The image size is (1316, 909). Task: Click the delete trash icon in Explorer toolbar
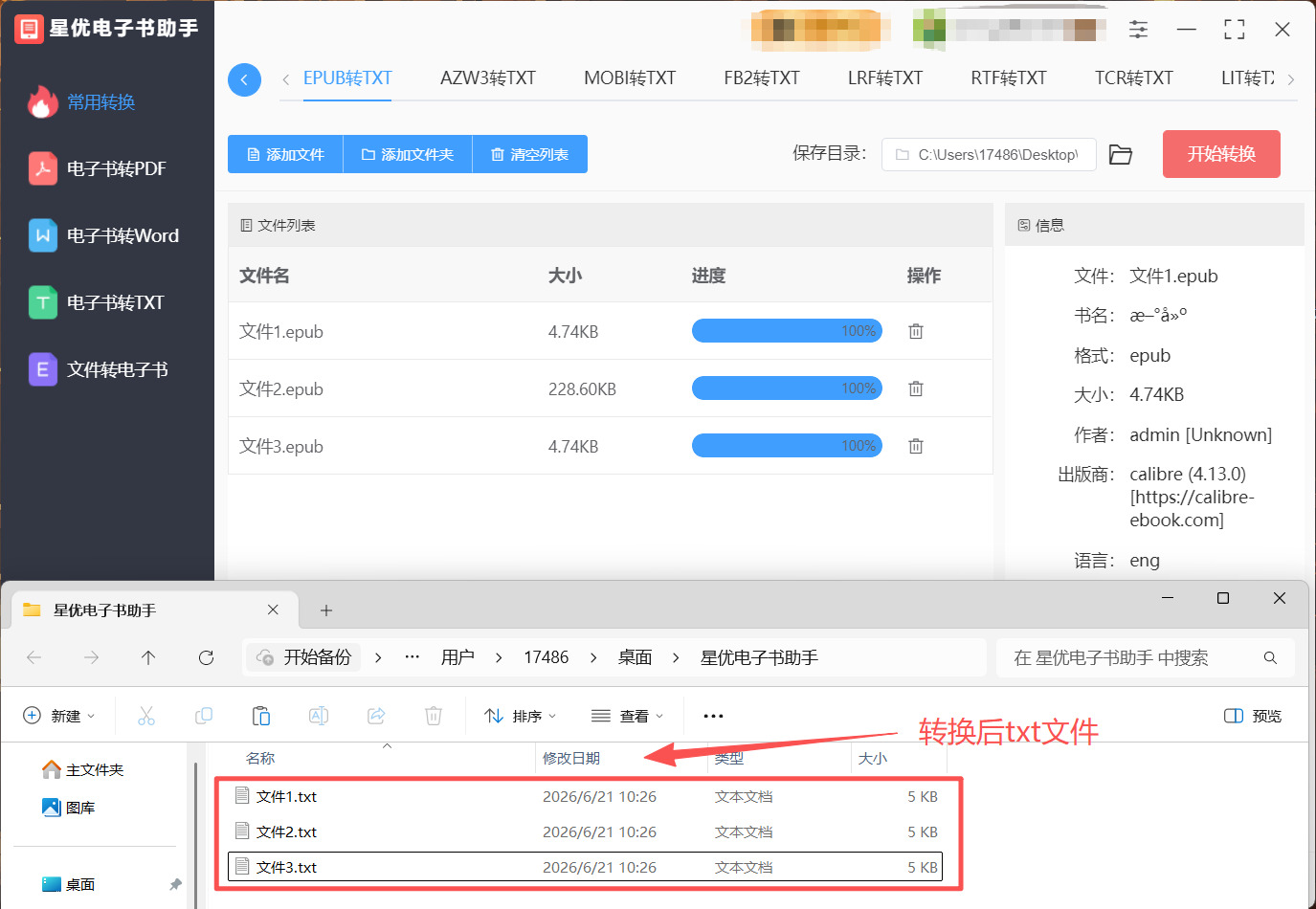point(434,716)
